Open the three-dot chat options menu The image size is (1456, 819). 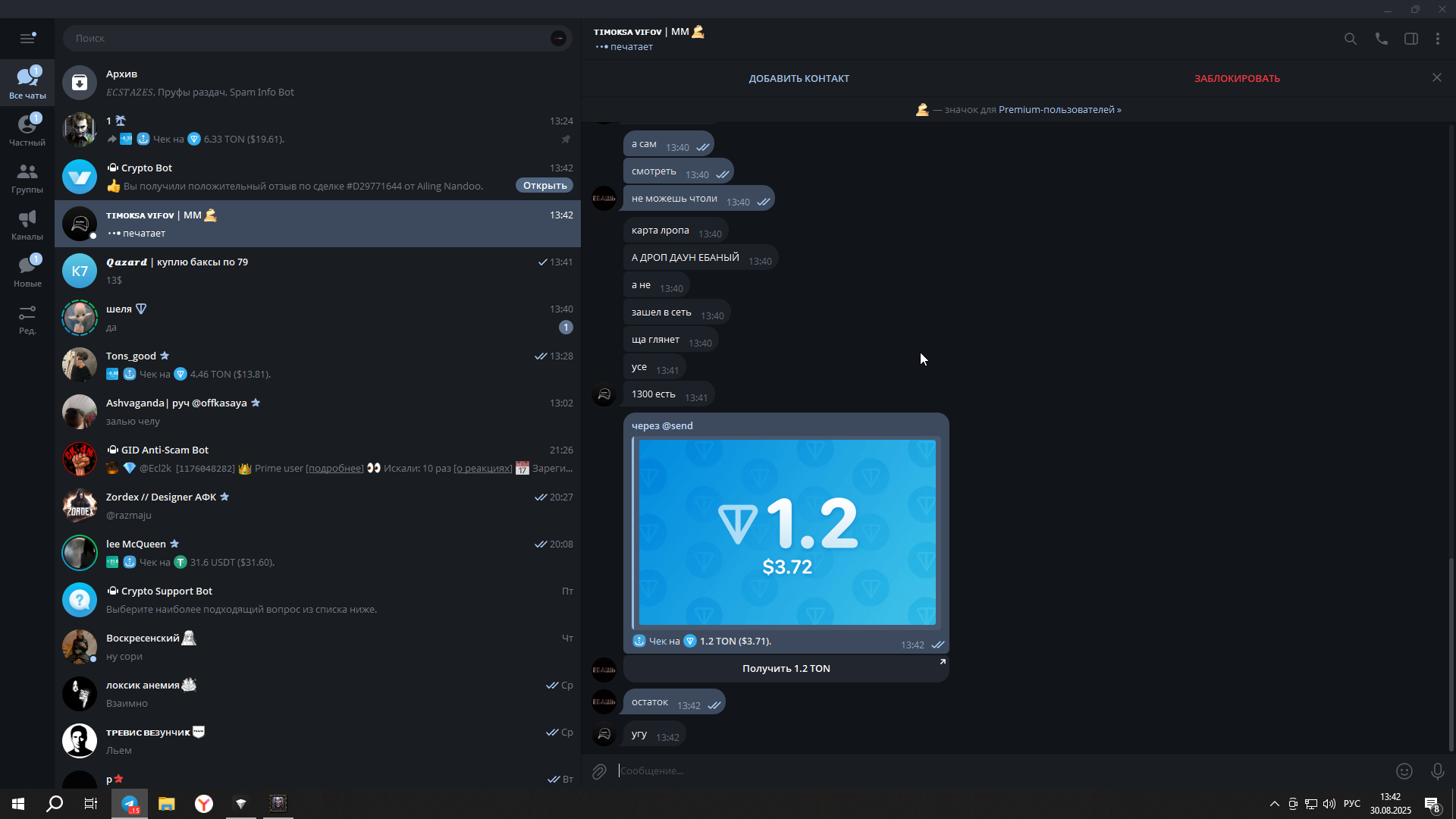[x=1438, y=39]
